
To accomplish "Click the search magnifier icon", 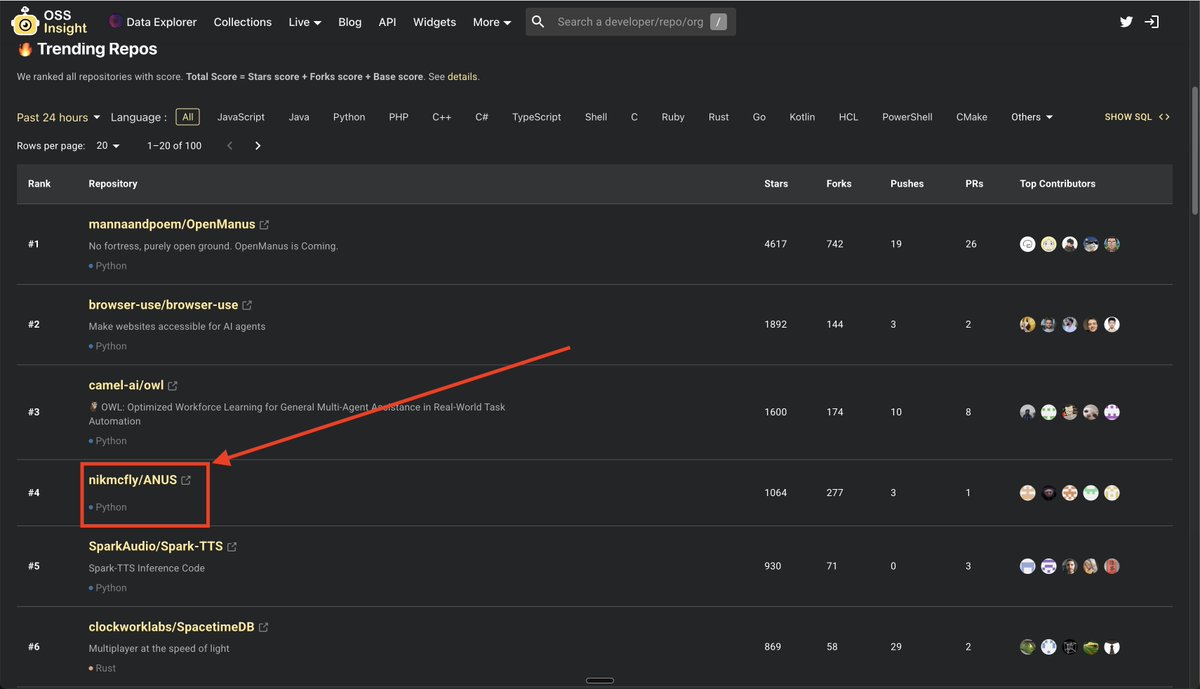I will pyautogui.click(x=536, y=20).
